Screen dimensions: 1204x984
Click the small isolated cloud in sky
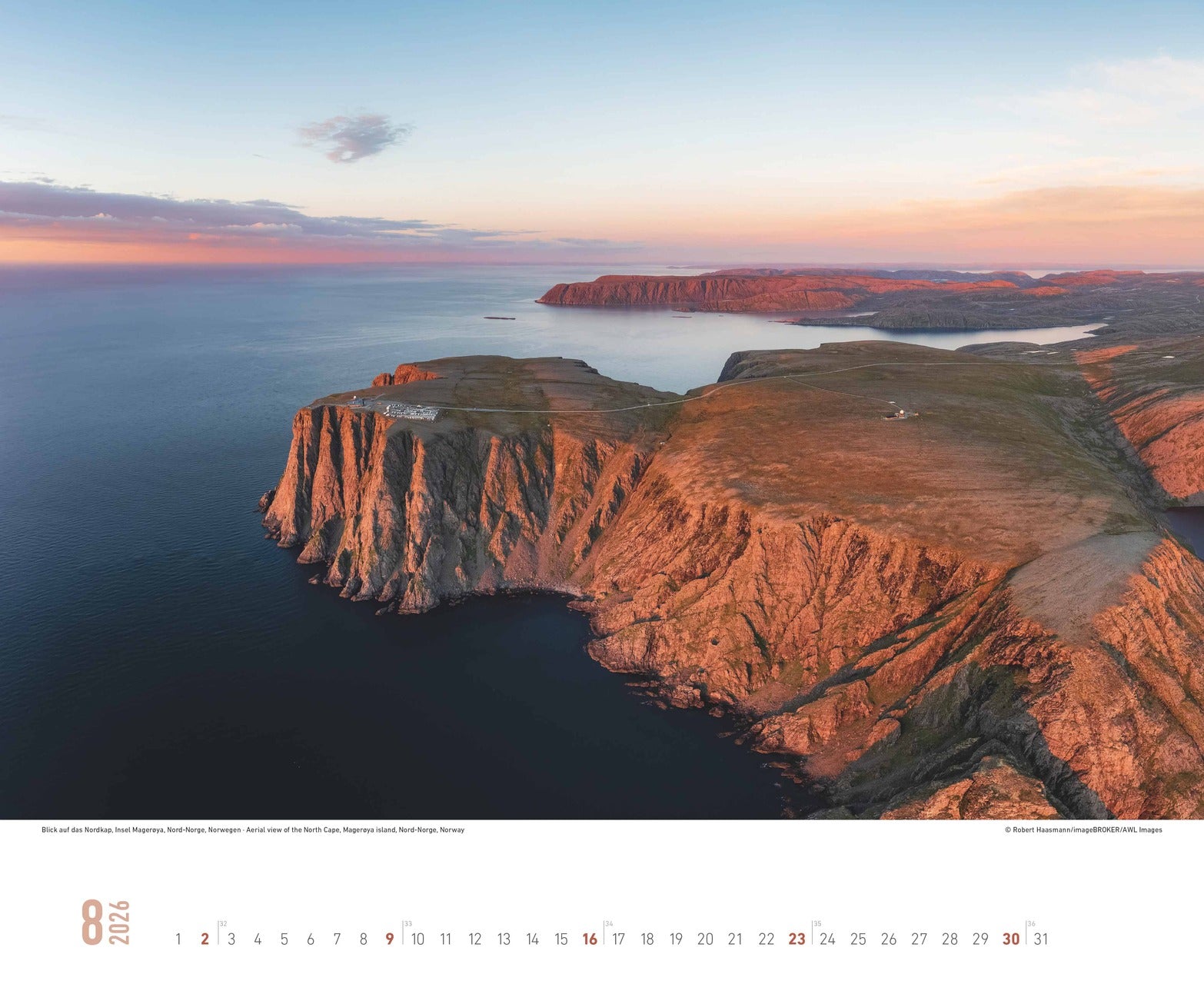[x=354, y=137]
